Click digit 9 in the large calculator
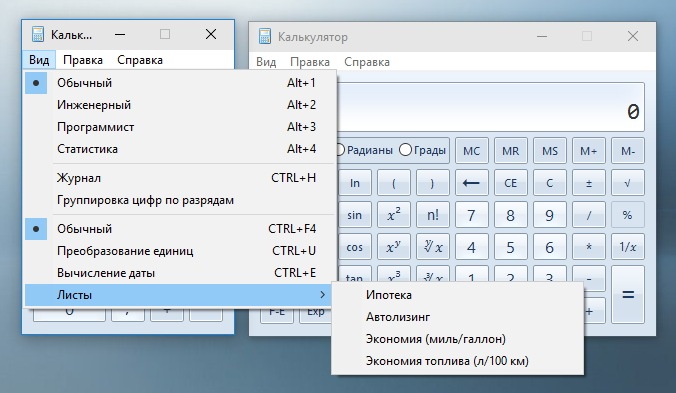The height and width of the screenshot is (393, 676). [550, 215]
